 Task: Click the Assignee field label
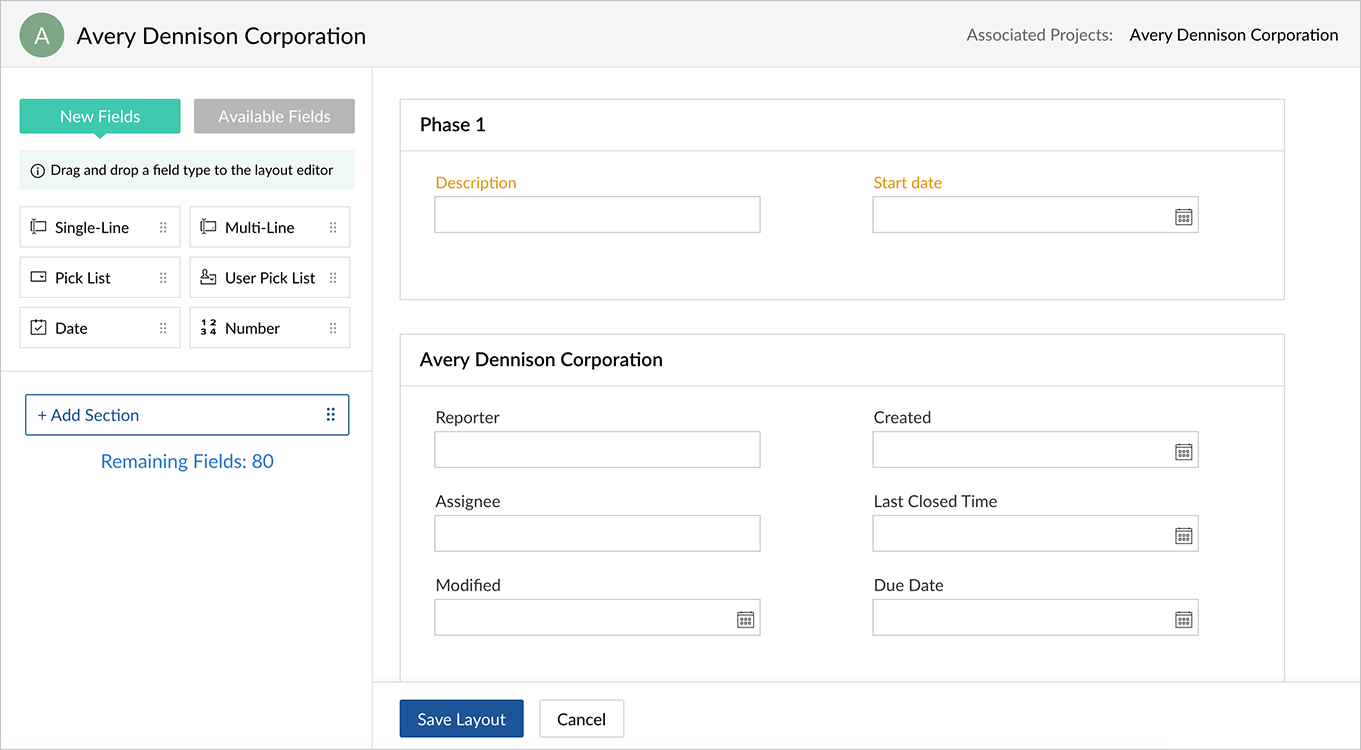coord(468,502)
